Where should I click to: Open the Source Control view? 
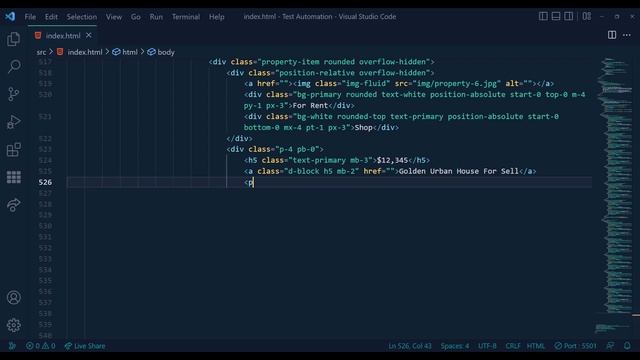point(13,94)
